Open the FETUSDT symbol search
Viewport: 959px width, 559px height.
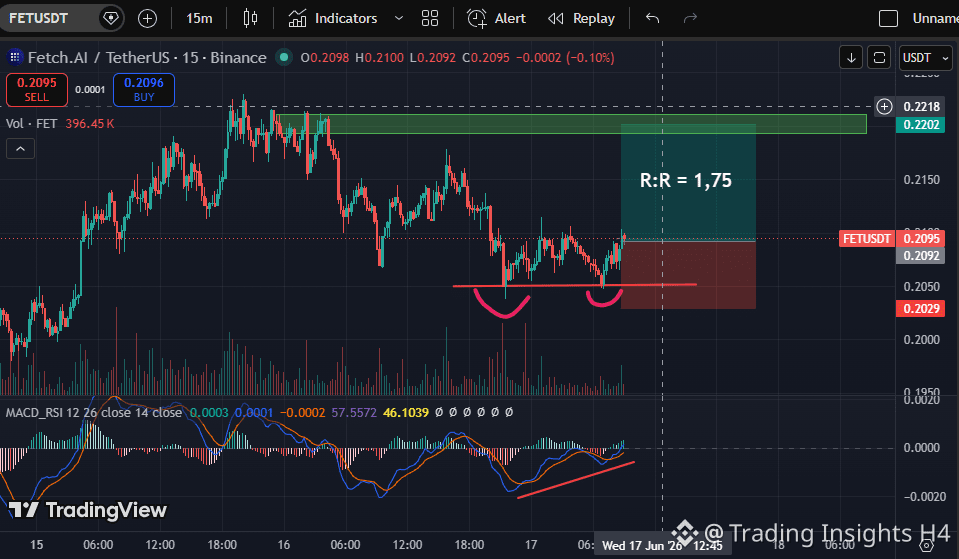pyautogui.click(x=38, y=18)
